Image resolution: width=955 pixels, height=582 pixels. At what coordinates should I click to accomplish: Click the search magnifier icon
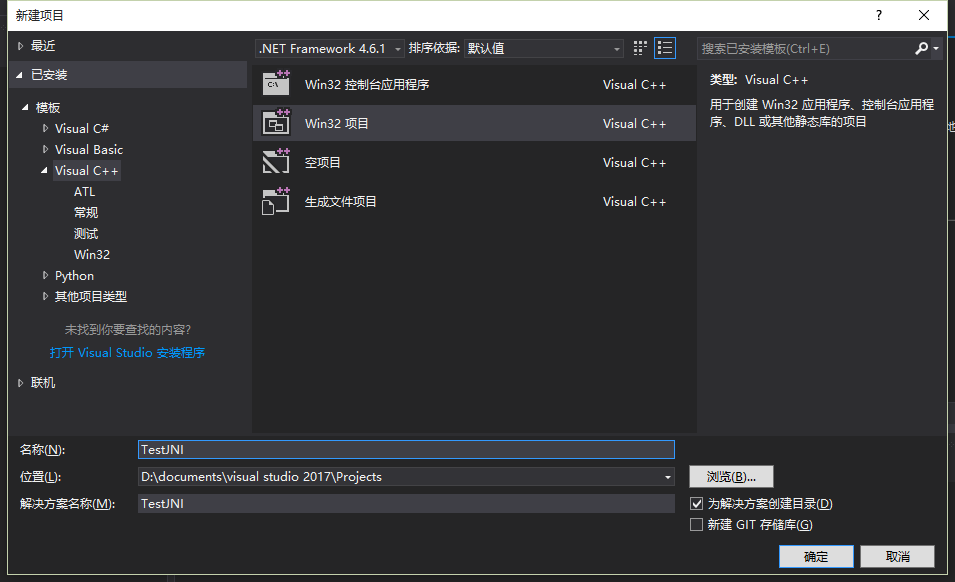pos(922,48)
